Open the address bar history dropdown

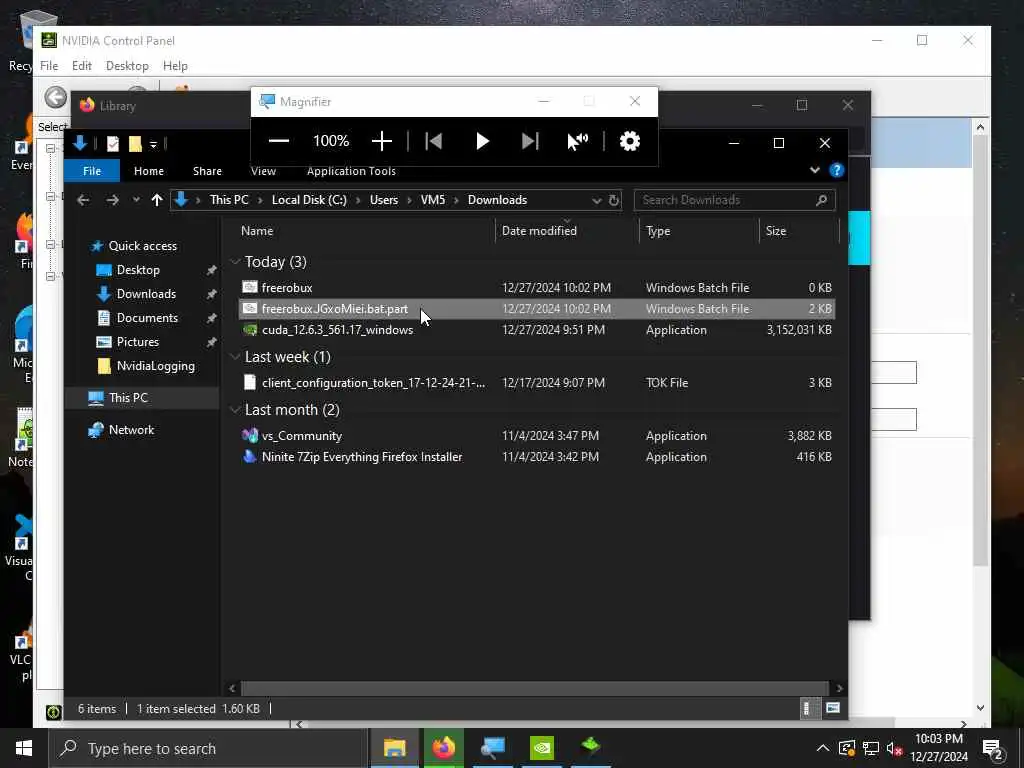[596, 200]
